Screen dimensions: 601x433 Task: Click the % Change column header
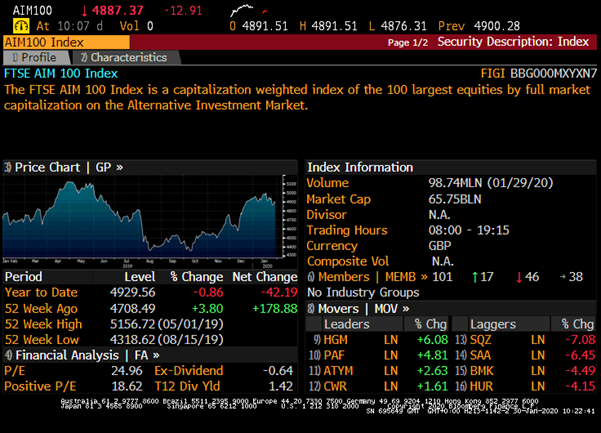pyautogui.click(x=197, y=277)
